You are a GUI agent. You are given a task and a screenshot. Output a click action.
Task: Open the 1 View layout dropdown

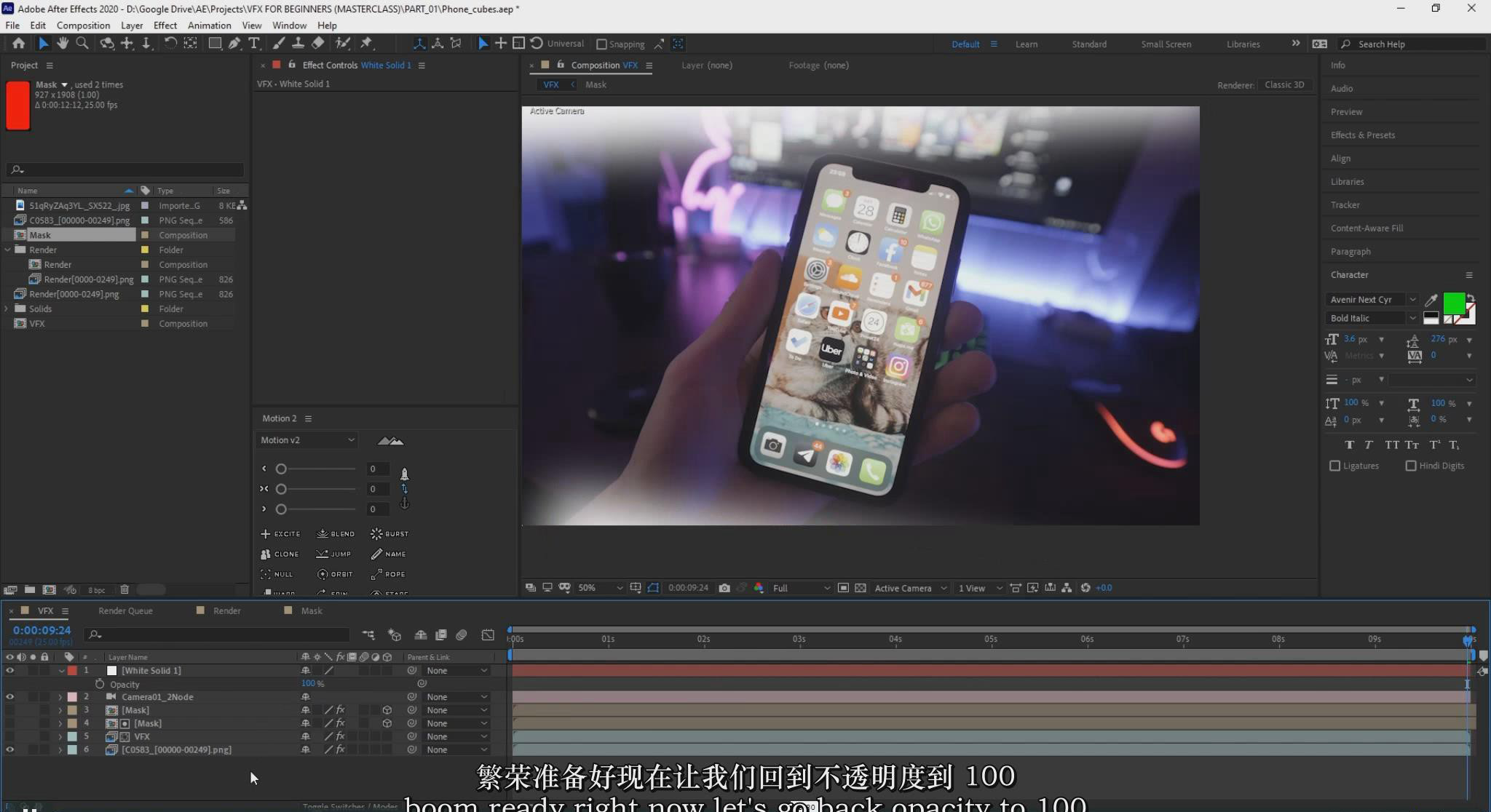980,588
